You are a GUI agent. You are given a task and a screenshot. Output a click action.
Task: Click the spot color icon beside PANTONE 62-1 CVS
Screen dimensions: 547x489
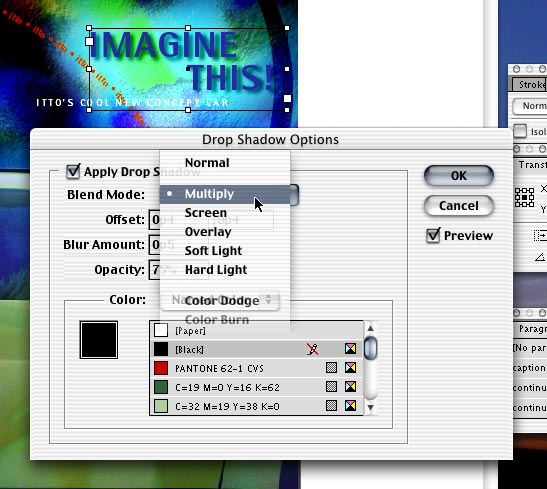point(331,368)
